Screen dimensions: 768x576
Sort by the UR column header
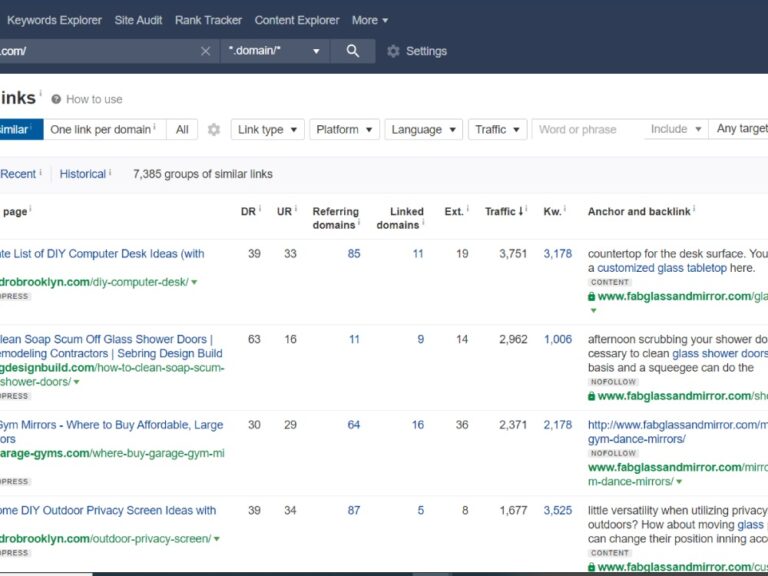coord(284,212)
